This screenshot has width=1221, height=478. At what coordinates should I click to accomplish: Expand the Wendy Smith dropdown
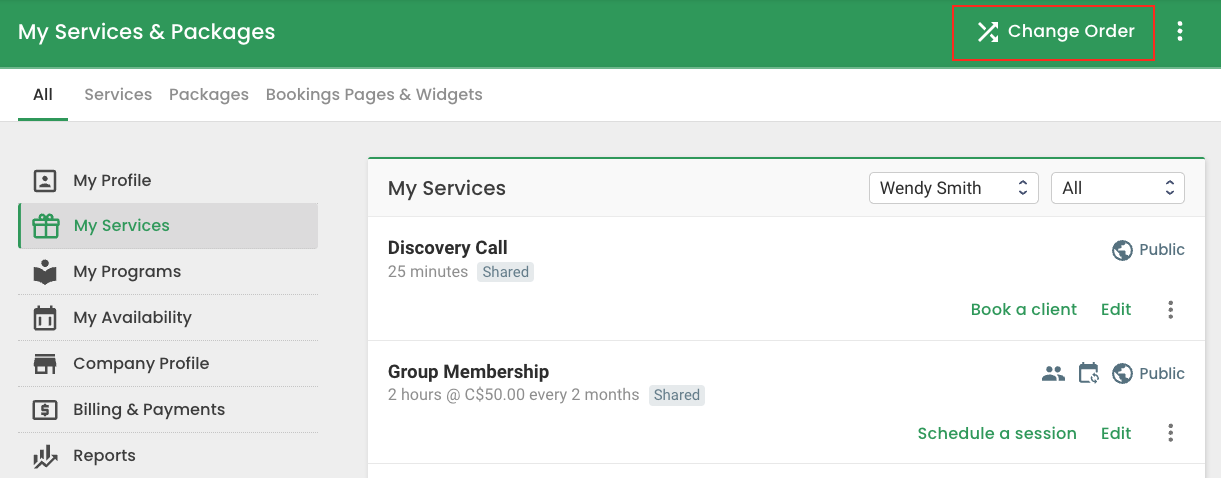(x=954, y=188)
